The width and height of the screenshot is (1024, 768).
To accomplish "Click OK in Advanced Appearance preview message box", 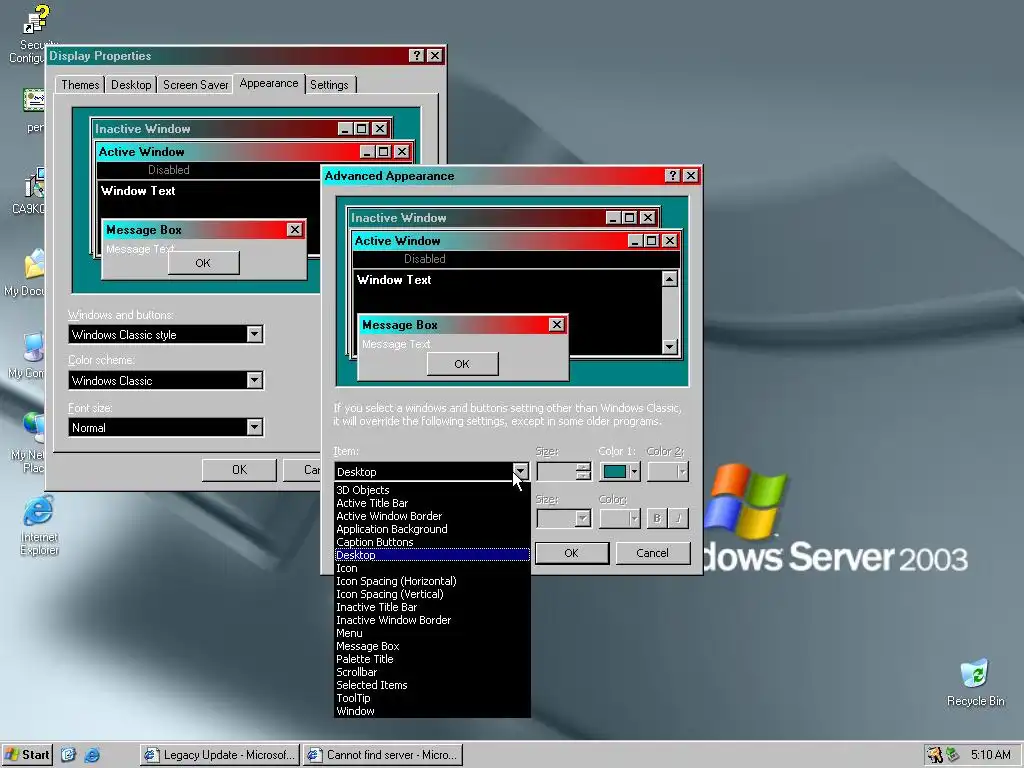I will (462, 364).
